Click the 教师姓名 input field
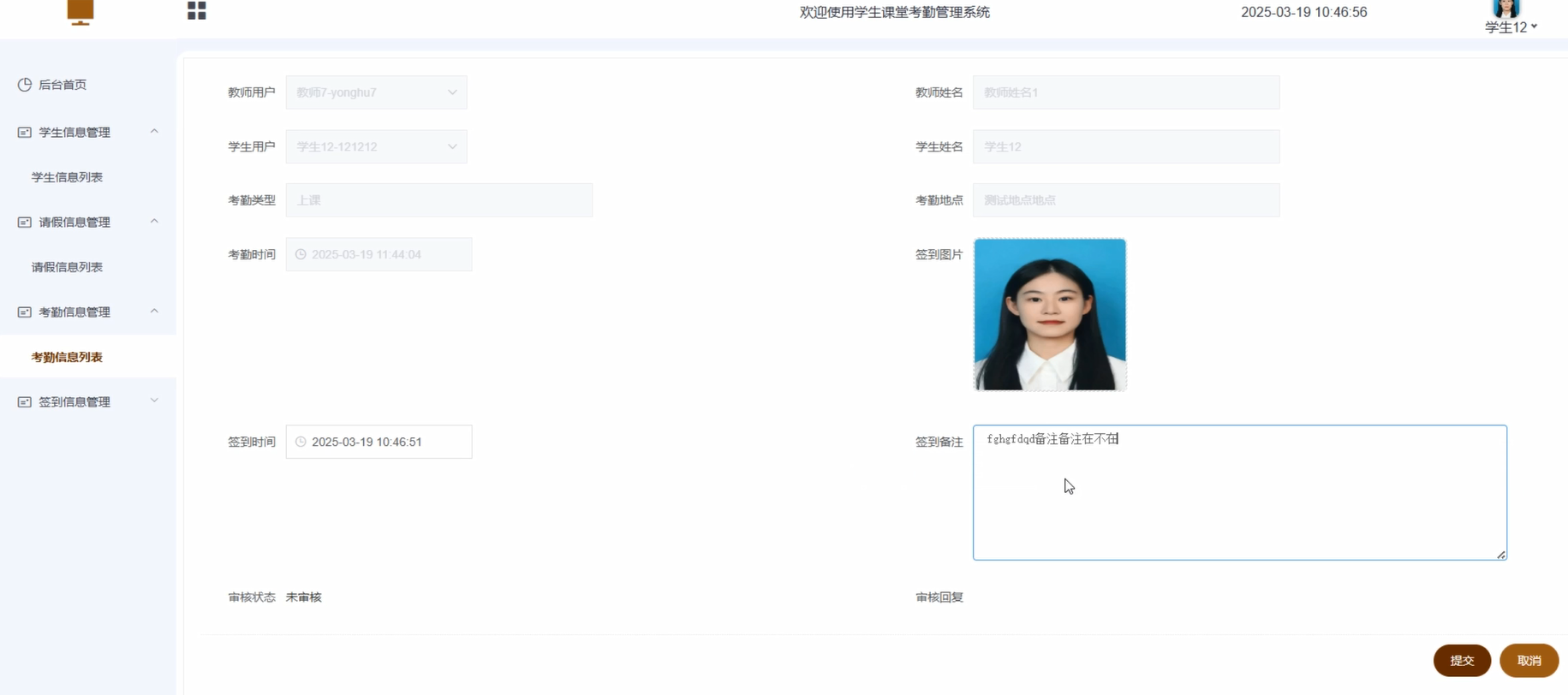 click(x=1126, y=92)
